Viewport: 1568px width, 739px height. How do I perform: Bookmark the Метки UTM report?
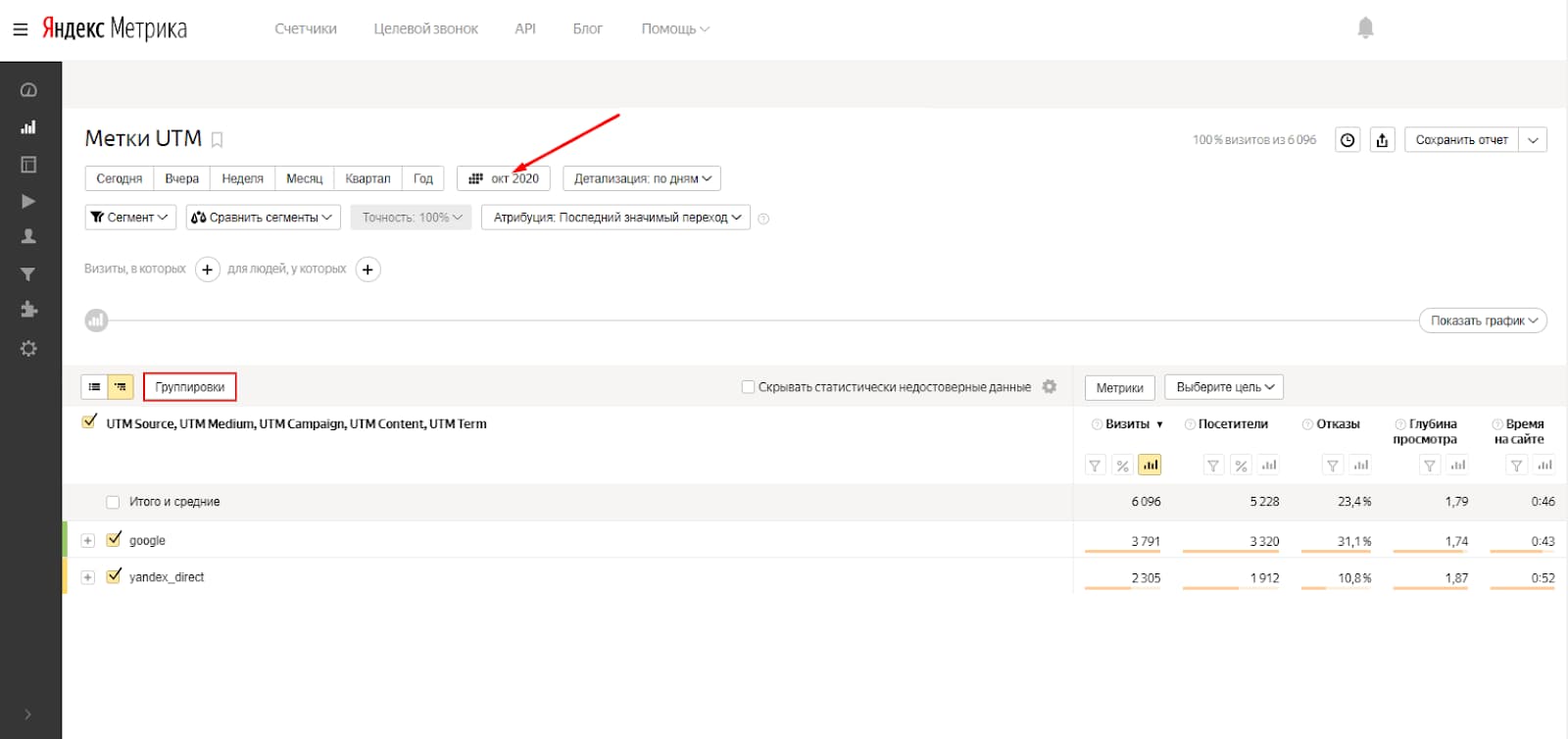218,140
